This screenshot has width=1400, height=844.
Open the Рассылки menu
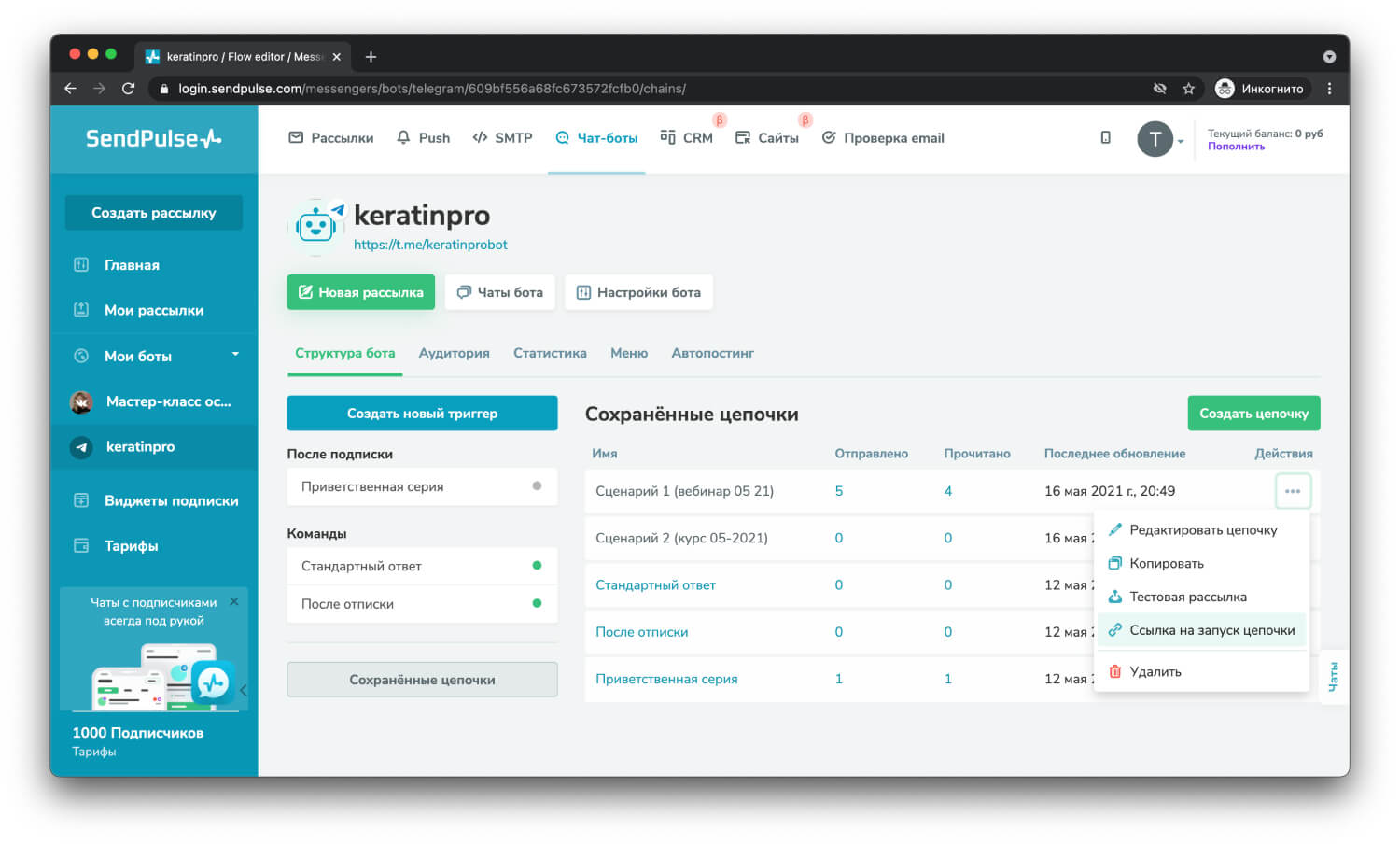pos(331,138)
